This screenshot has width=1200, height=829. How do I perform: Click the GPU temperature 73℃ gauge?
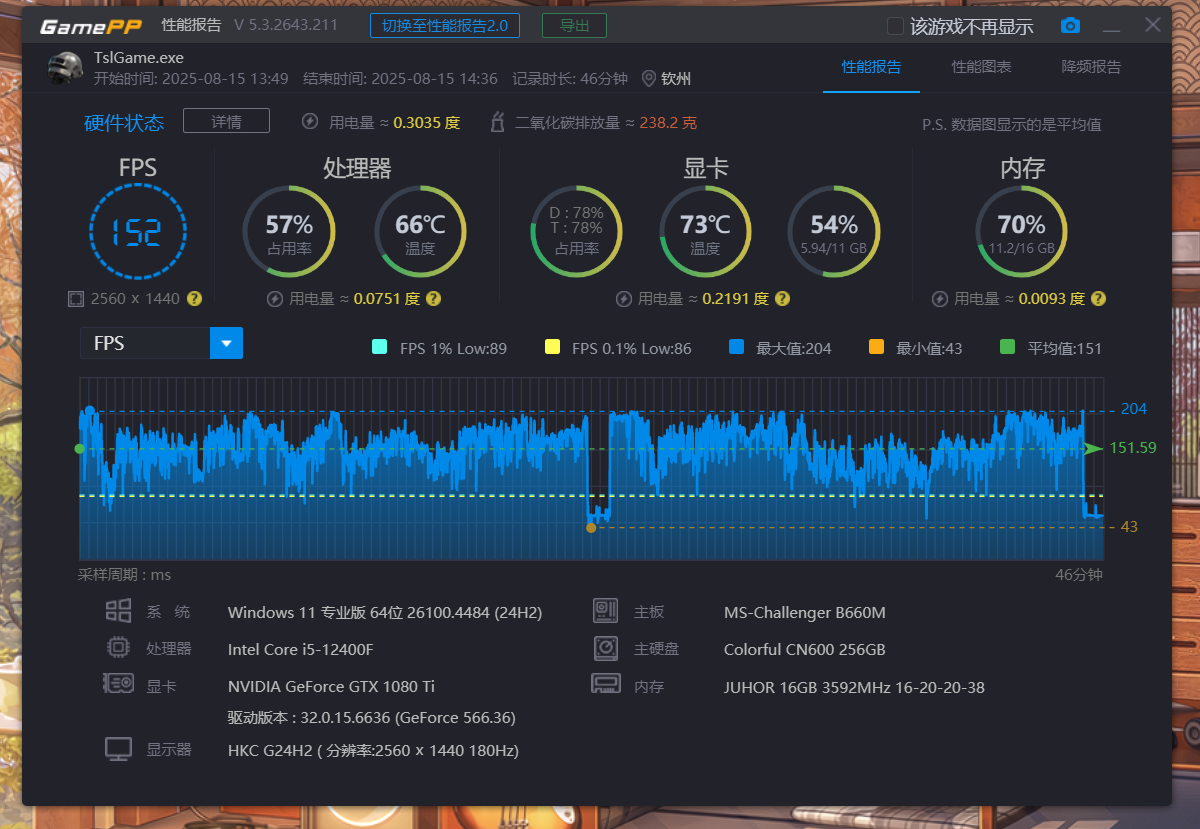click(x=706, y=232)
